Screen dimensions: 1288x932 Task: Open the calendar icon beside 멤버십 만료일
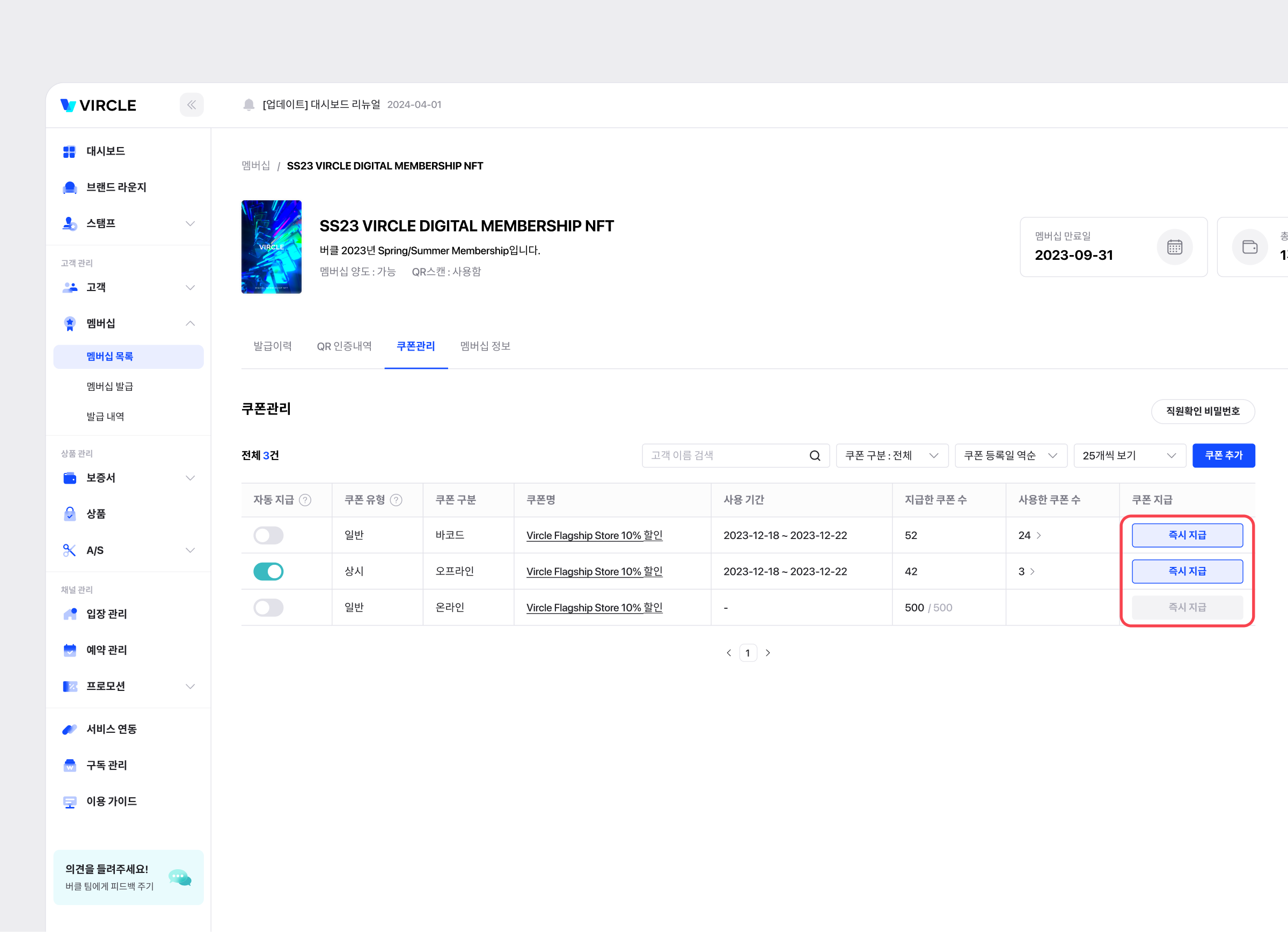pyautogui.click(x=1174, y=247)
